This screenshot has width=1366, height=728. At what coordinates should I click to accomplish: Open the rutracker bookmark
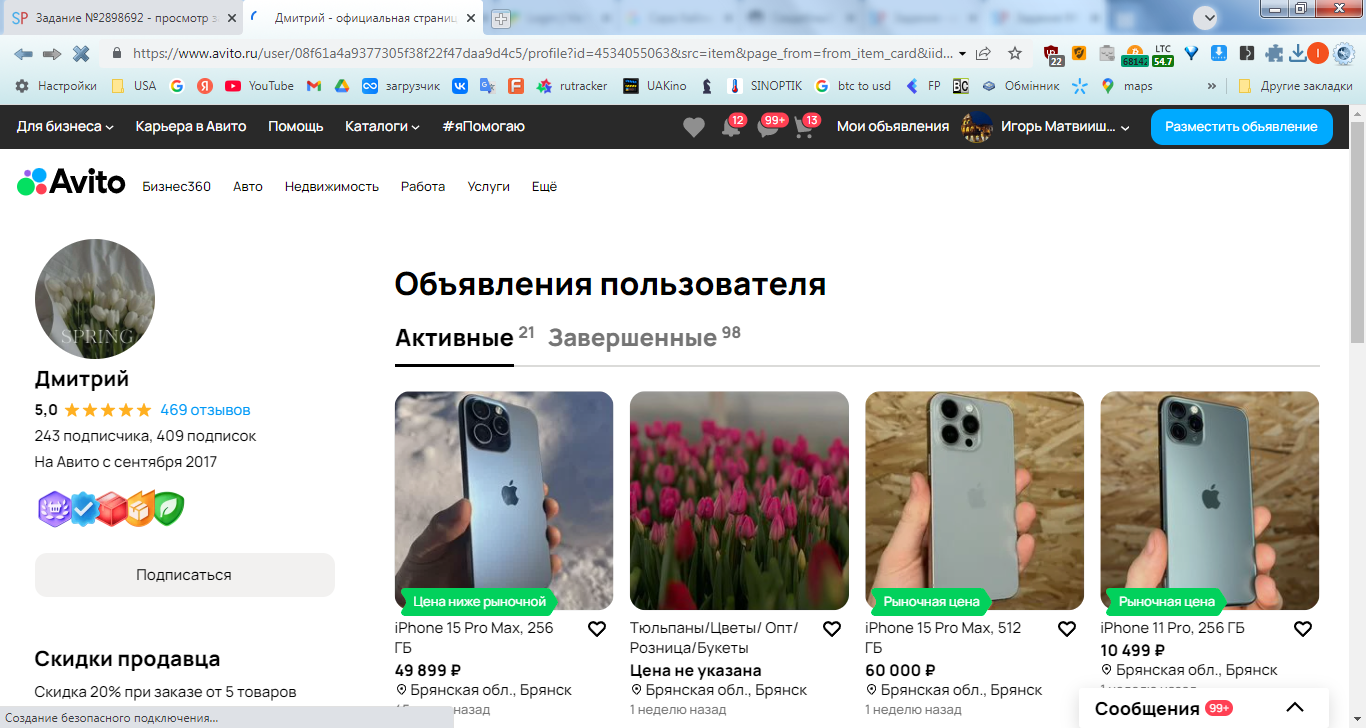click(x=572, y=86)
